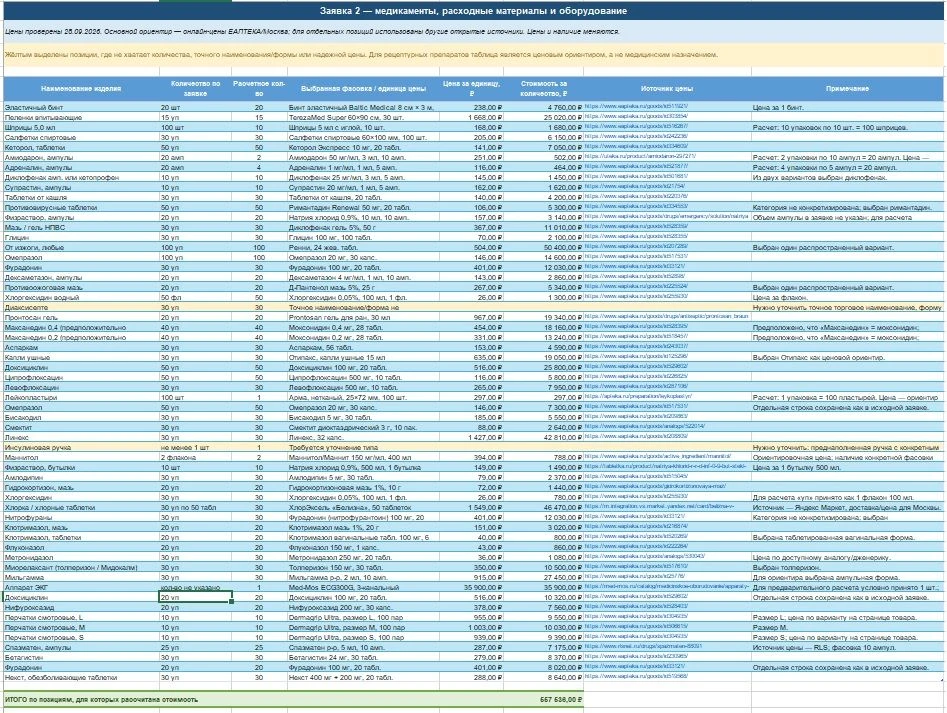Select the highlighted 'Инсулиновая ручка' cell
947x713 pixels.
click(x=81, y=447)
